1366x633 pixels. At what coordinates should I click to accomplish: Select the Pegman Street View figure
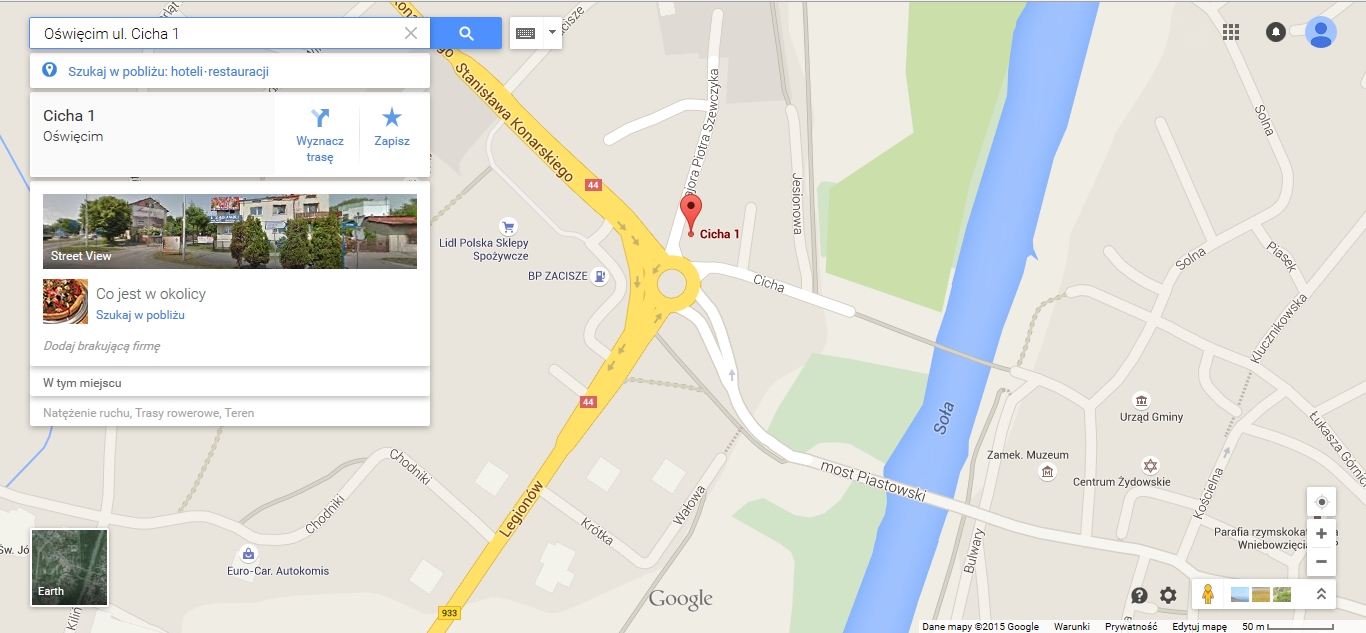coord(1208,594)
